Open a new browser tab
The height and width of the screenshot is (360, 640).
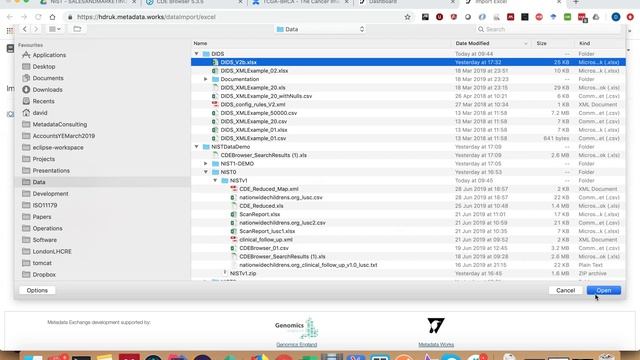click(576, 2)
